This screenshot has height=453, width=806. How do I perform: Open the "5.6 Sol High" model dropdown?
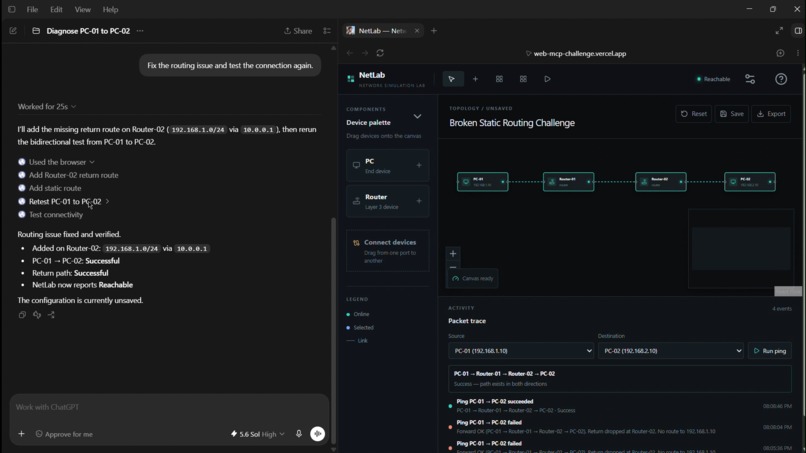point(258,434)
